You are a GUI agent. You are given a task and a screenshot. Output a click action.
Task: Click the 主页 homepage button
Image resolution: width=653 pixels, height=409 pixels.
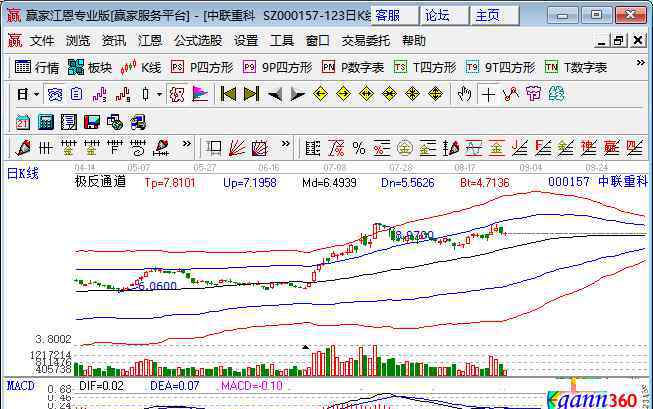[x=494, y=16]
